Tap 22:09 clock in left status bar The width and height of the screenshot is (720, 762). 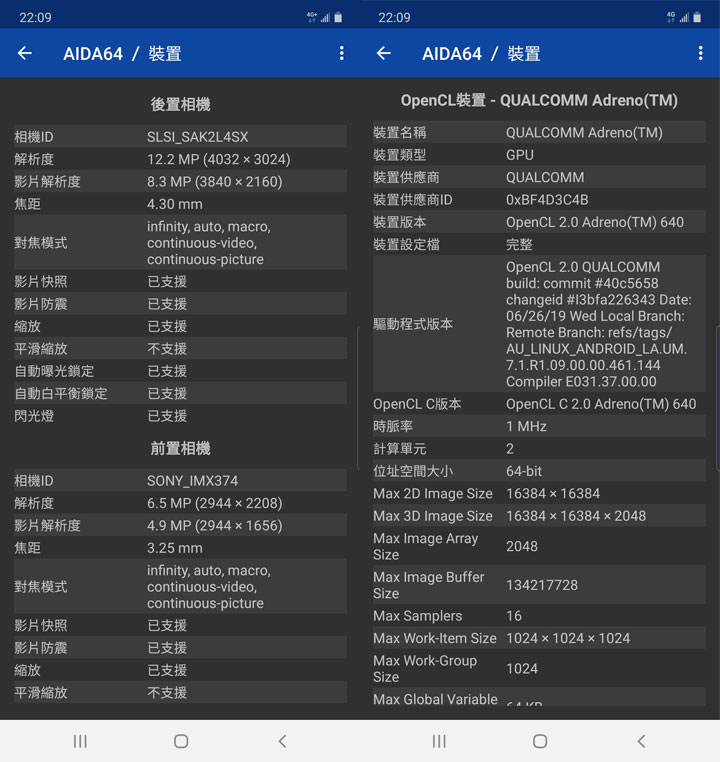pos(35,17)
